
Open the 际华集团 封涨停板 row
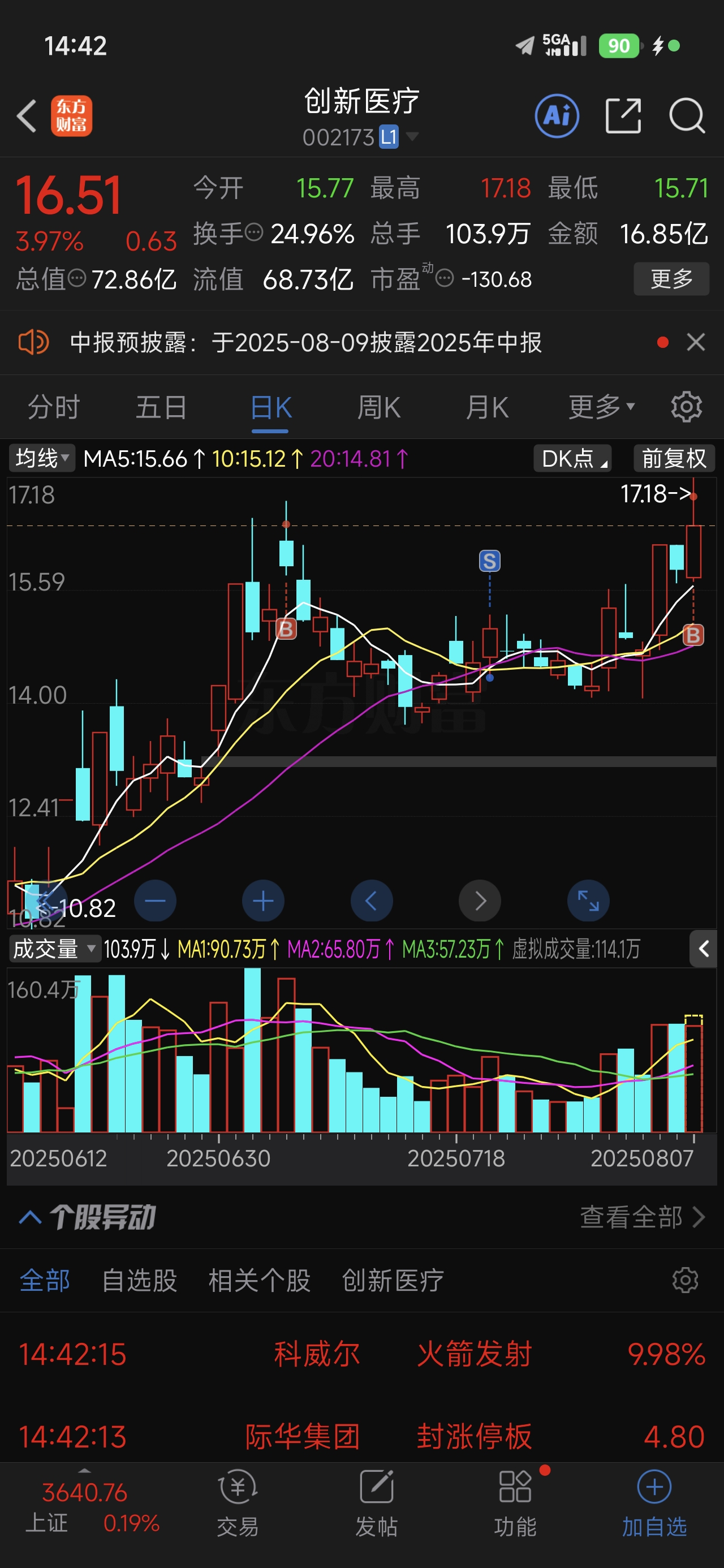(361, 1437)
